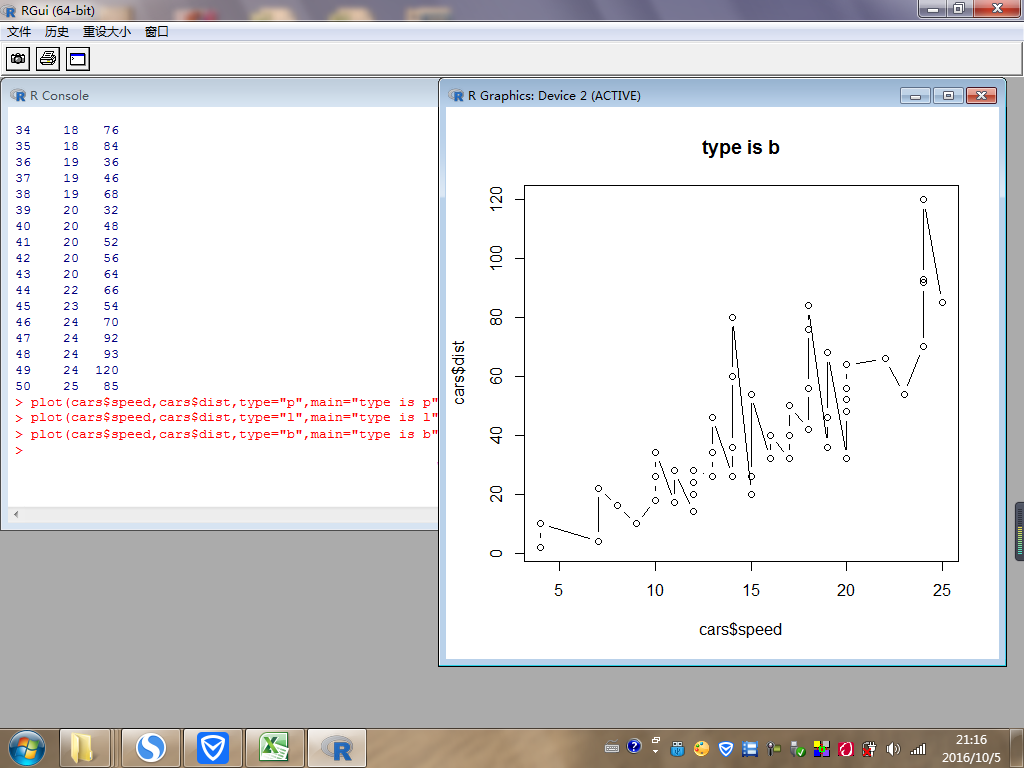The image size is (1024, 768).
Task: Click the cars$speed x-axis label
Action: pyautogui.click(x=741, y=630)
